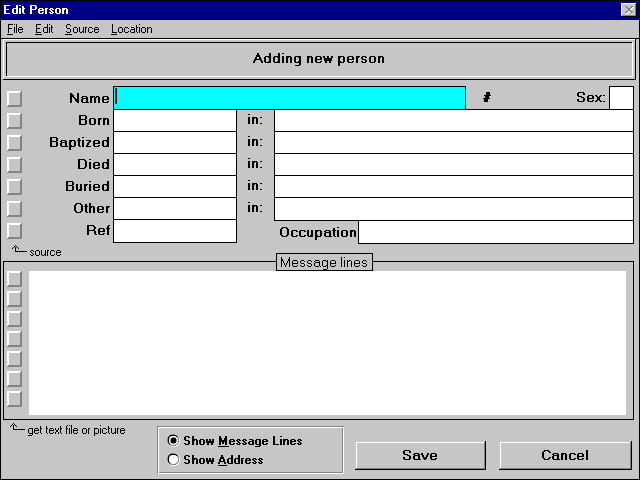Click the source button beside Buried
The image size is (640, 480).
pyautogui.click(x=14, y=186)
